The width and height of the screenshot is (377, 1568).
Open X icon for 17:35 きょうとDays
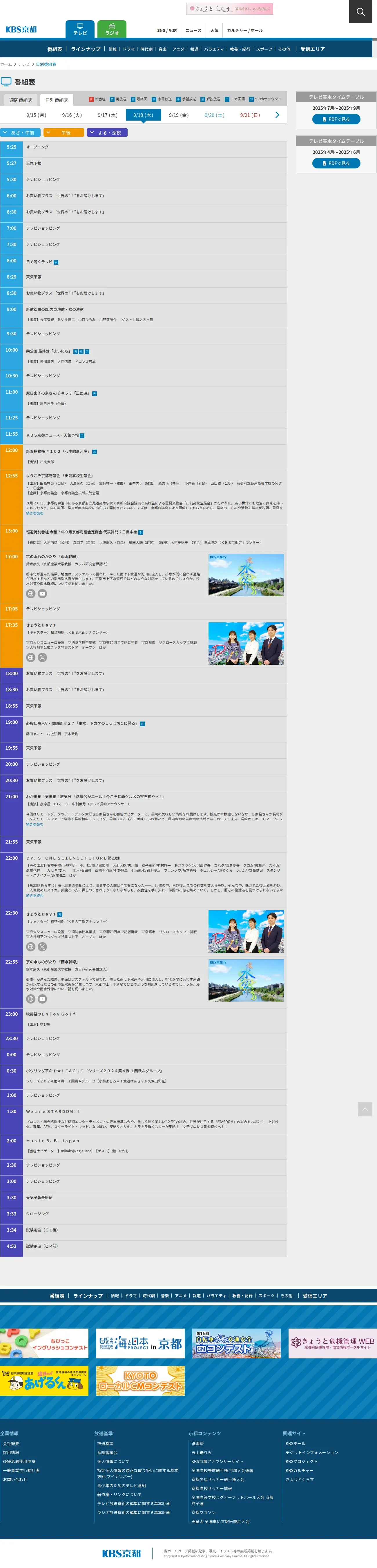42,657
